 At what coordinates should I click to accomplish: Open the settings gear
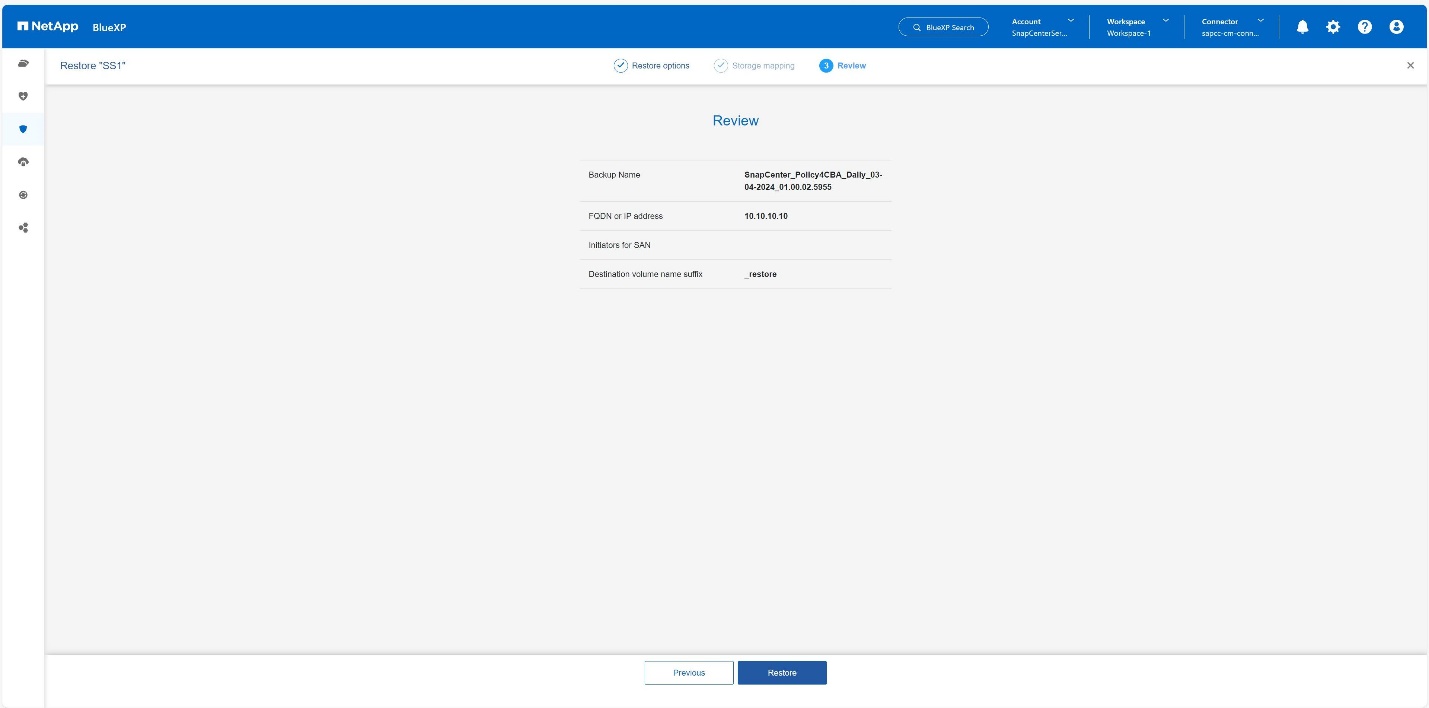pyautogui.click(x=1333, y=27)
